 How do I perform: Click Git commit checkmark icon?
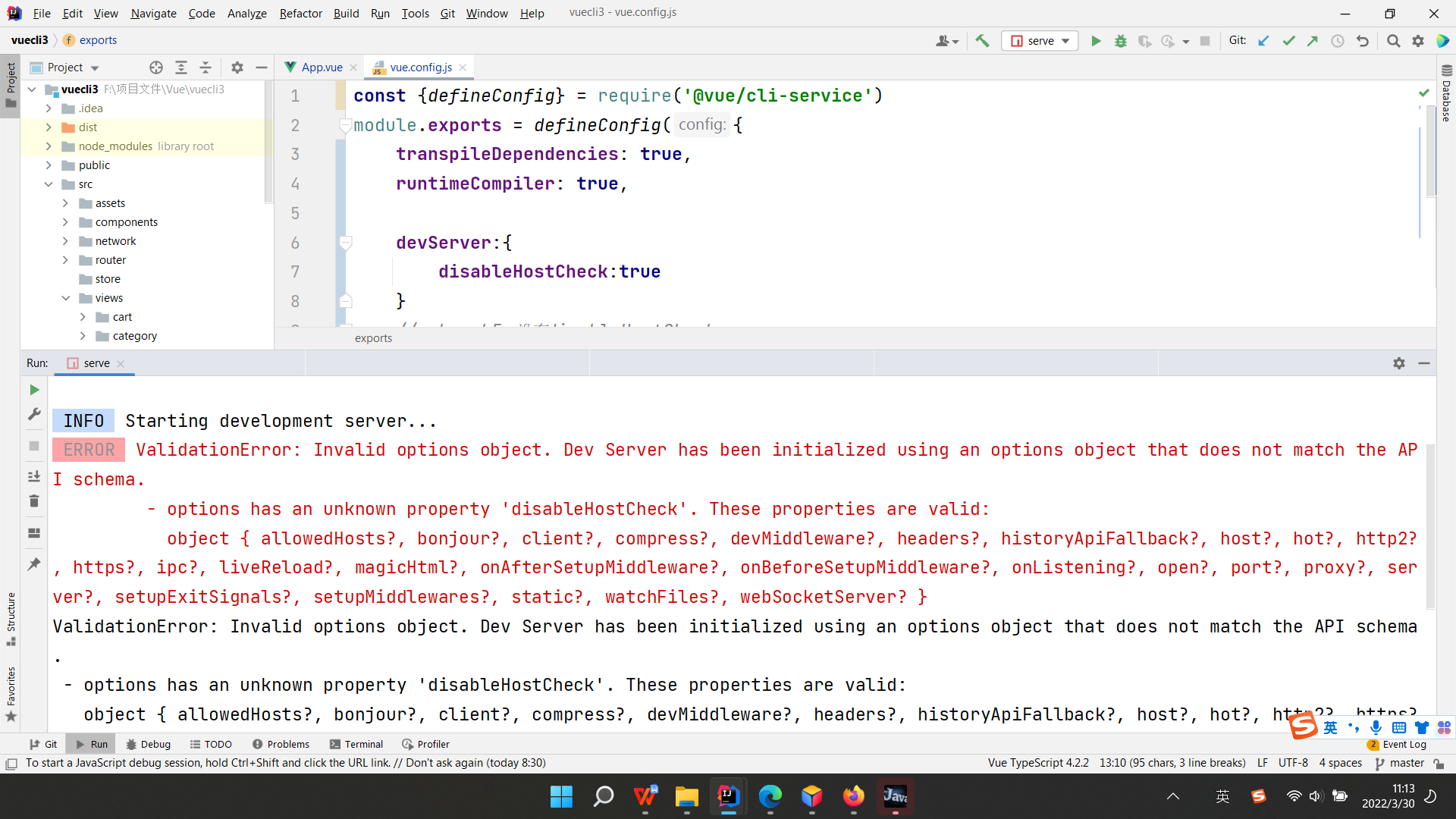pyautogui.click(x=1288, y=41)
